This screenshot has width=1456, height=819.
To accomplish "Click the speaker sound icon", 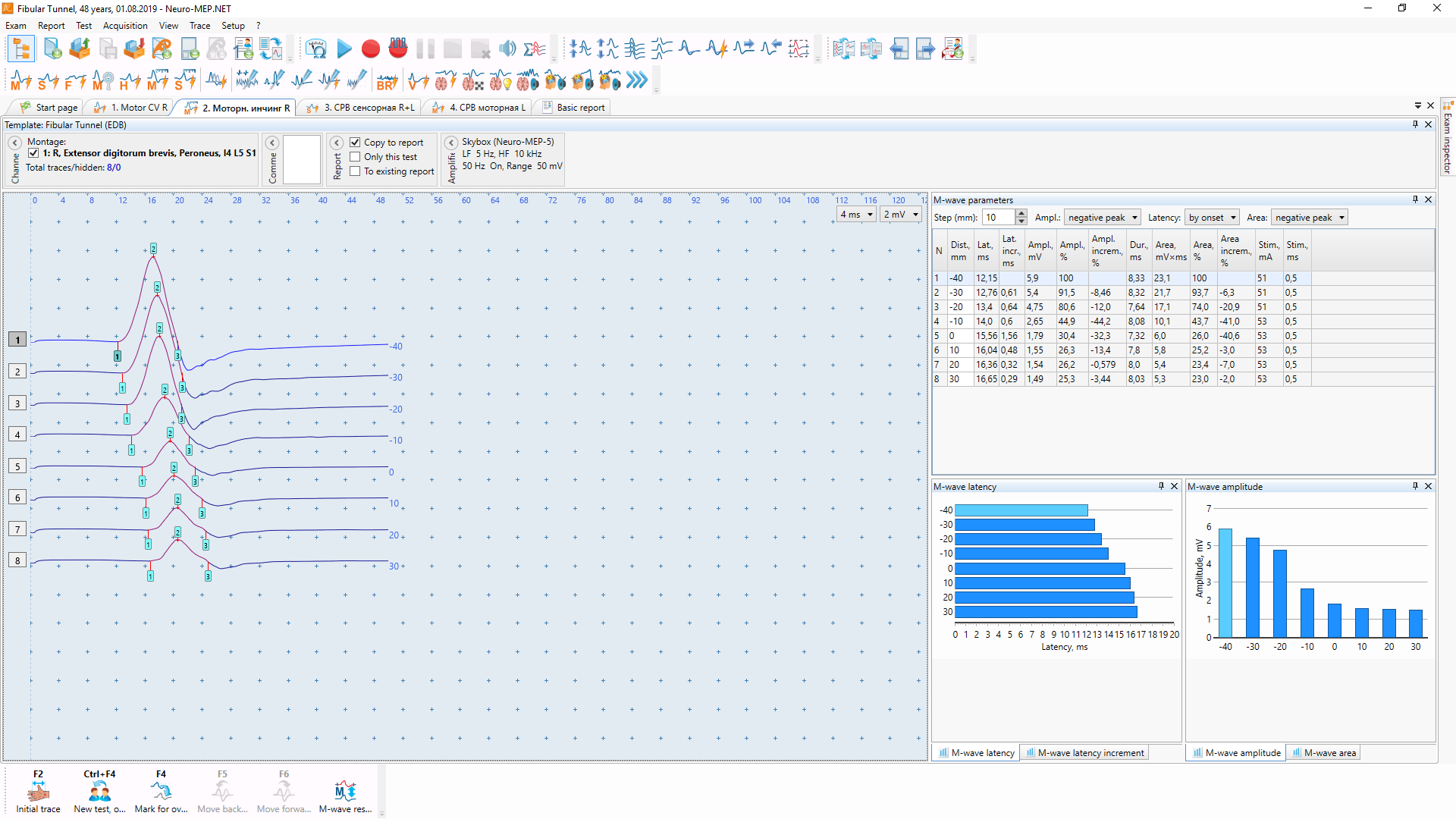I will click(x=507, y=49).
